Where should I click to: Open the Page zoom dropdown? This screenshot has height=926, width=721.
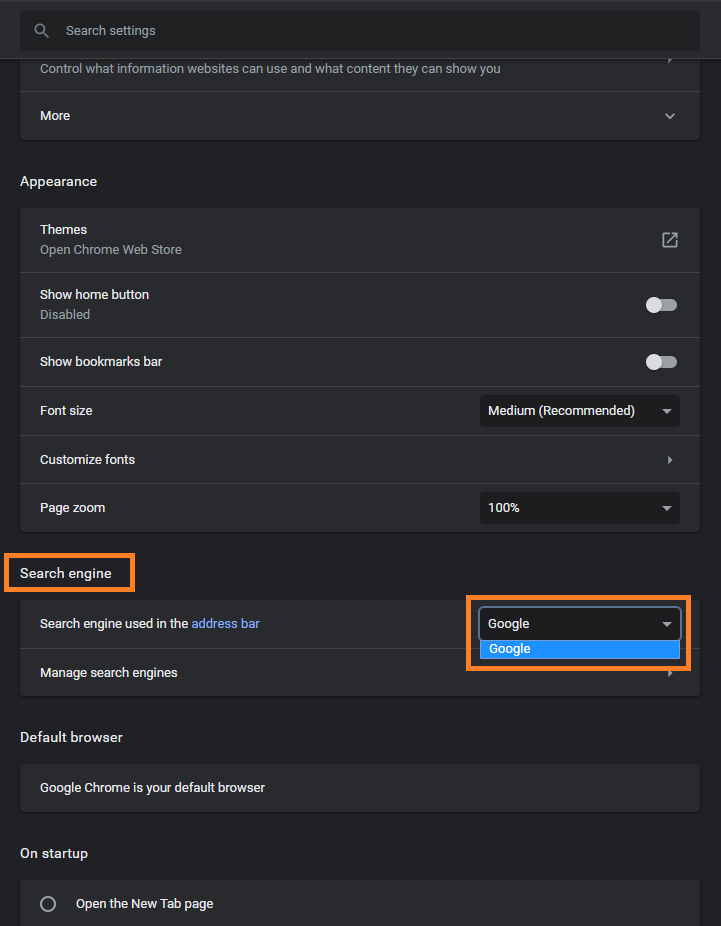coord(579,508)
